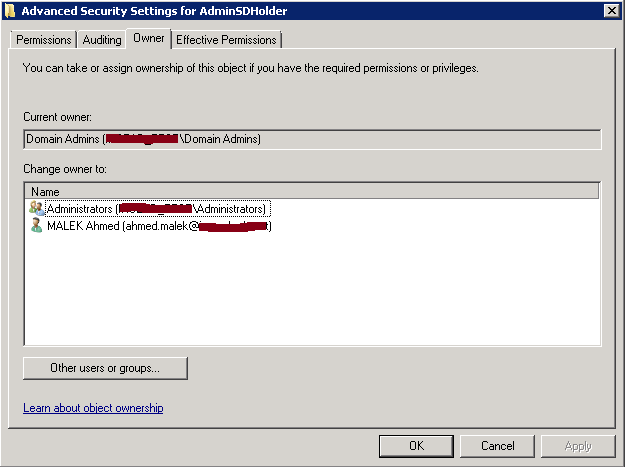625x467 pixels.
Task: Click the dialog title bar text
Action: 154,11
